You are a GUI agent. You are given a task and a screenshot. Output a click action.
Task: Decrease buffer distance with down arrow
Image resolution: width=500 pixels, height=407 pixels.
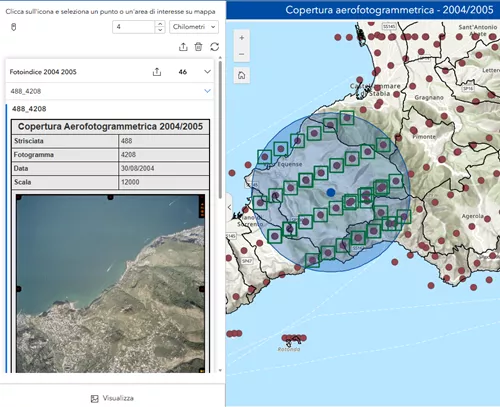(x=160, y=30)
